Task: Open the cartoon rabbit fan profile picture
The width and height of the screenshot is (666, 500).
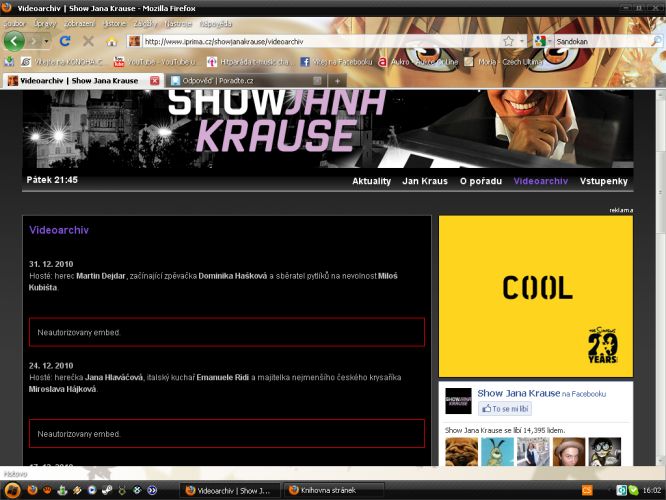Action: tap(497, 452)
